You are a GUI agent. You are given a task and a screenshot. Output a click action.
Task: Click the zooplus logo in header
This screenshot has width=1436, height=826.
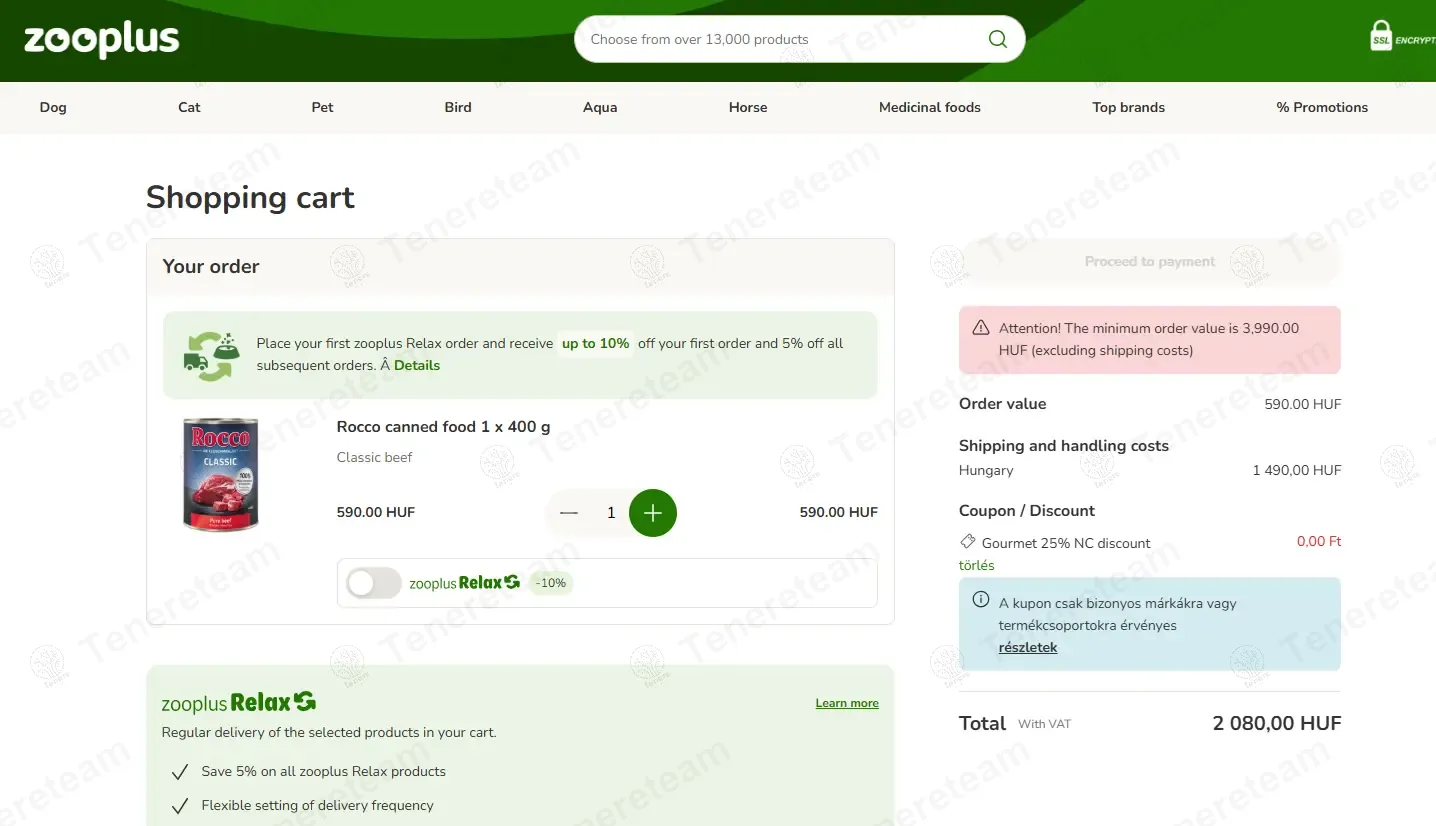pyautogui.click(x=101, y=40)
